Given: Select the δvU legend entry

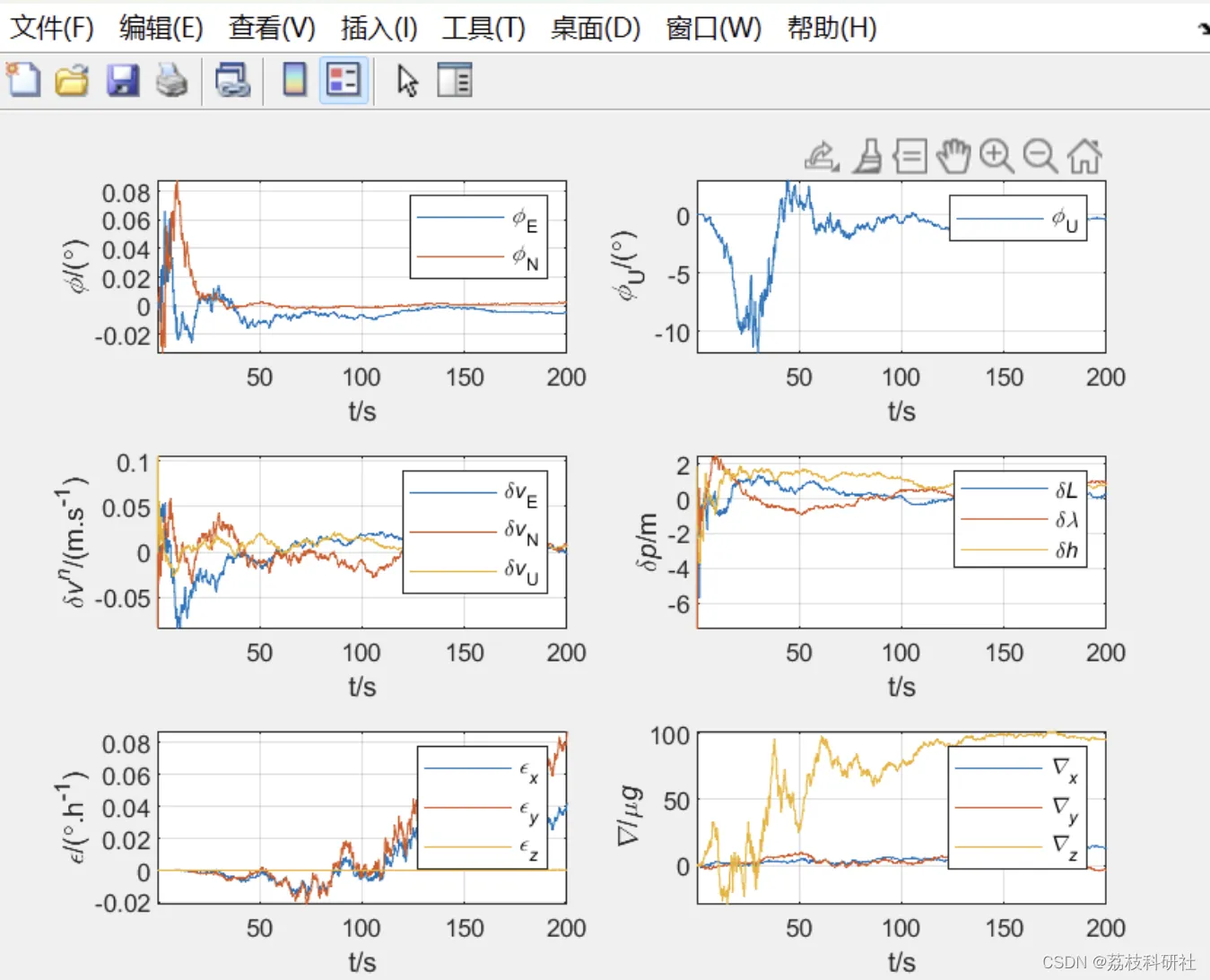Looking at the screenshot, I should [474, 571].
